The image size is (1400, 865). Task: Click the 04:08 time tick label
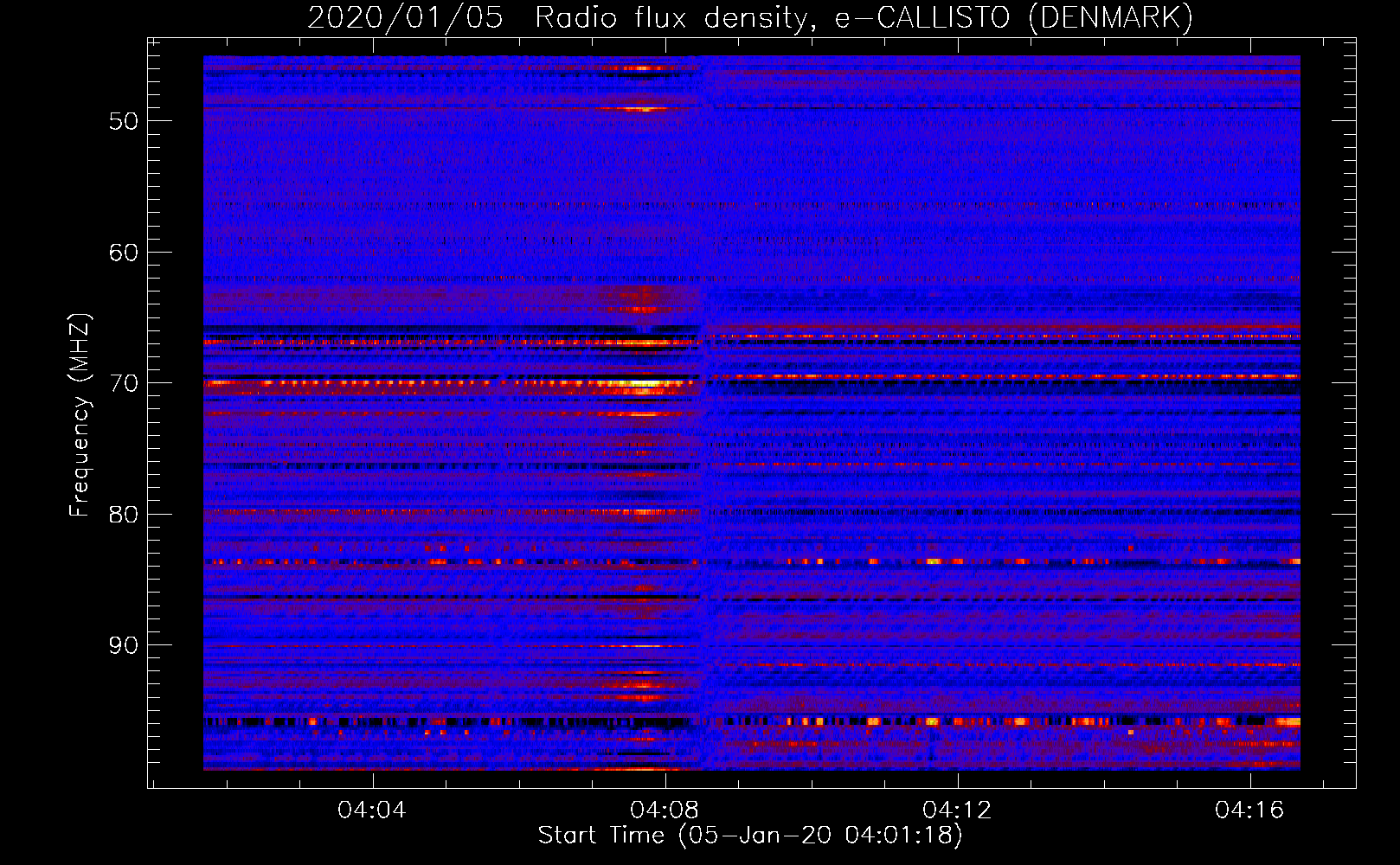(665, 811)
